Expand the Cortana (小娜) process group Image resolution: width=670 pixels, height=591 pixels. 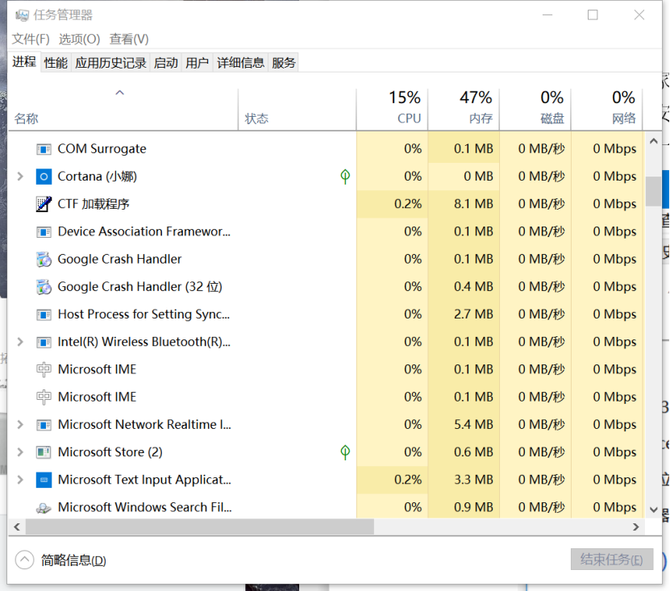click(x=20, y=176)
